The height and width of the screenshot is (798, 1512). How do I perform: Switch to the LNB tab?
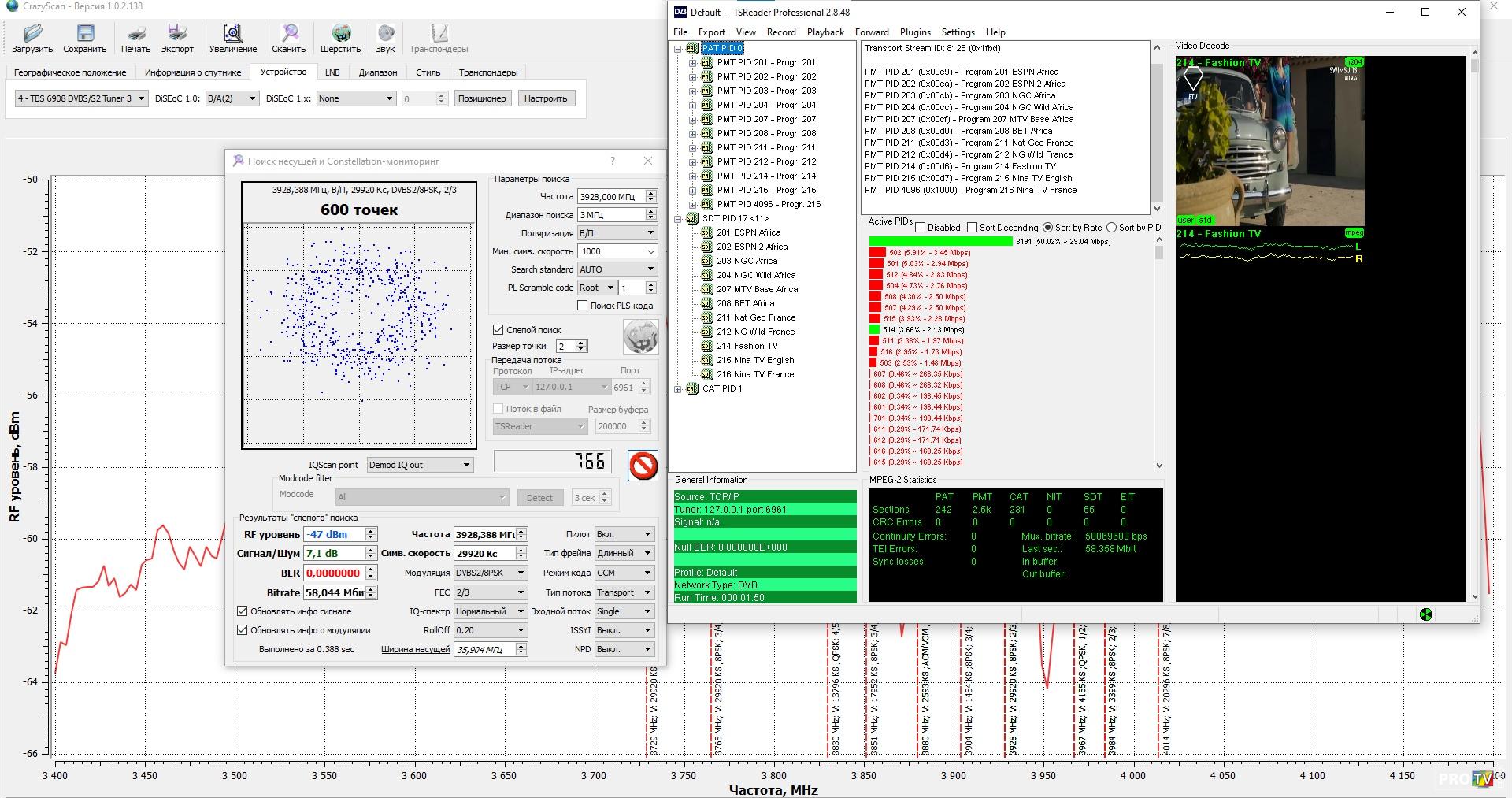(332, 72)
